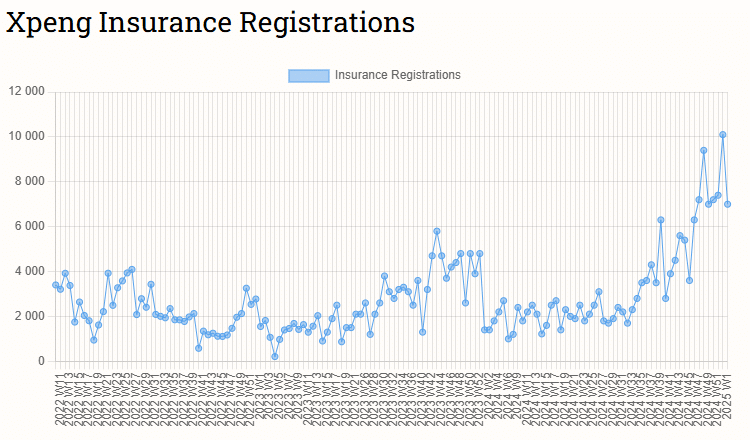
Task: Toggle the Insurance Registrations dataset legend label
Action: (x=397, y=75)
